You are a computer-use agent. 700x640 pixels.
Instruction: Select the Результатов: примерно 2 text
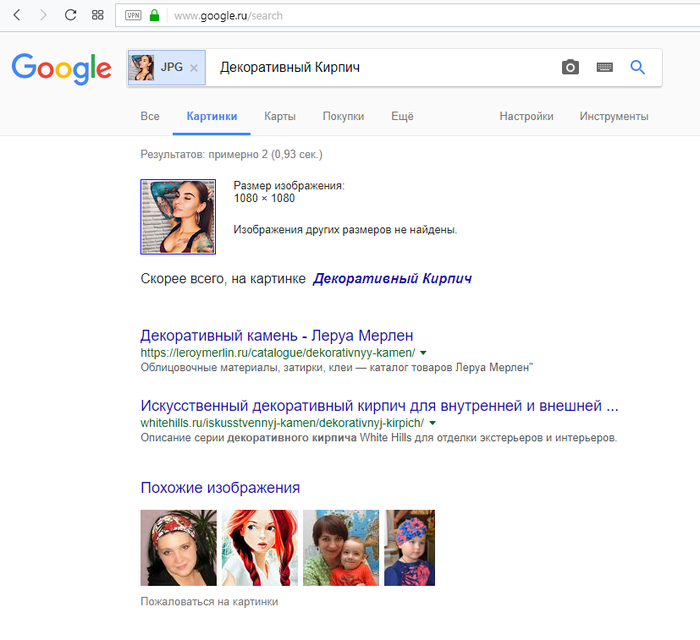coord(231,154)
